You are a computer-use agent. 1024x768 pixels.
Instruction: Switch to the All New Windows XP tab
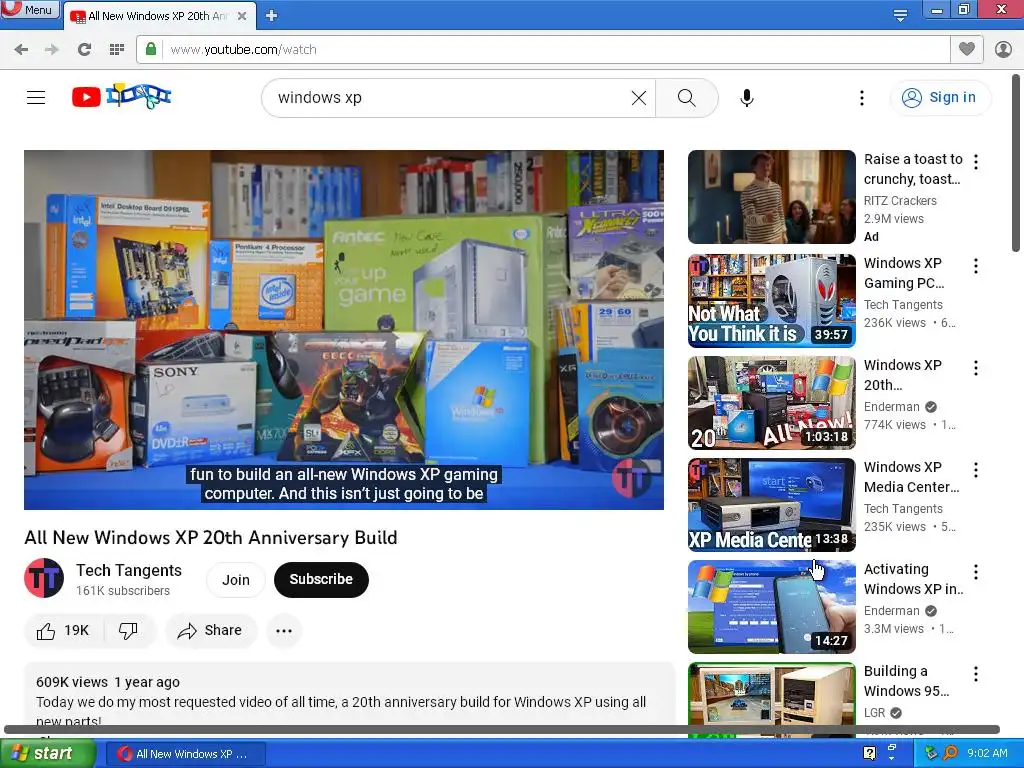click(159, 16)
